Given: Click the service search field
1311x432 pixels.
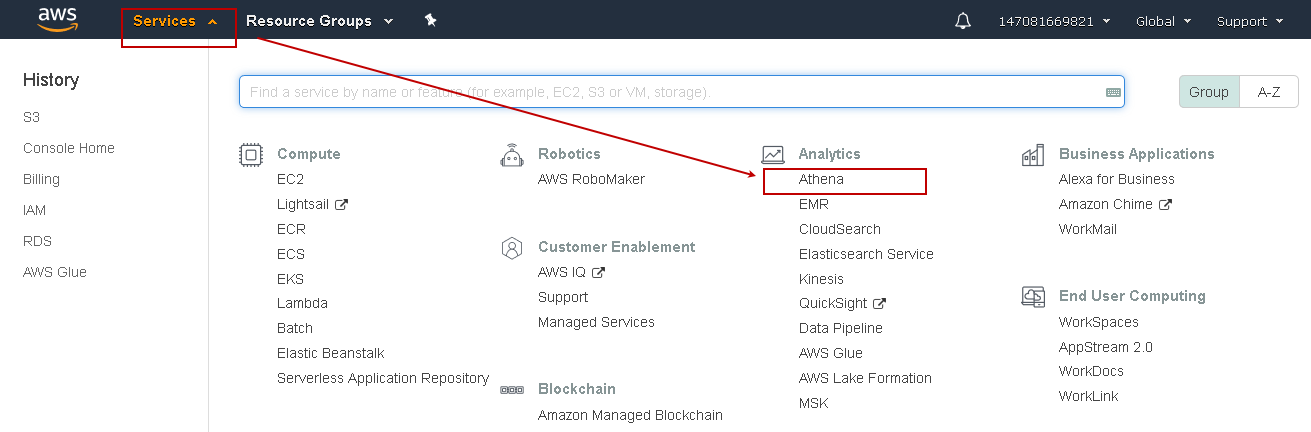Looking at the screenshot, I should [670, 92].
